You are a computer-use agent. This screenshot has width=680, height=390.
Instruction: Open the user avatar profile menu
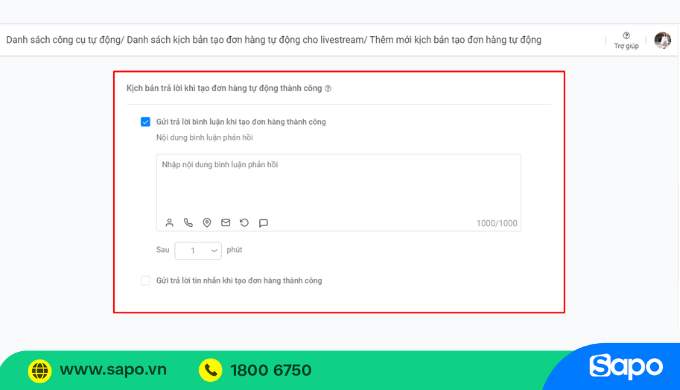662,40
